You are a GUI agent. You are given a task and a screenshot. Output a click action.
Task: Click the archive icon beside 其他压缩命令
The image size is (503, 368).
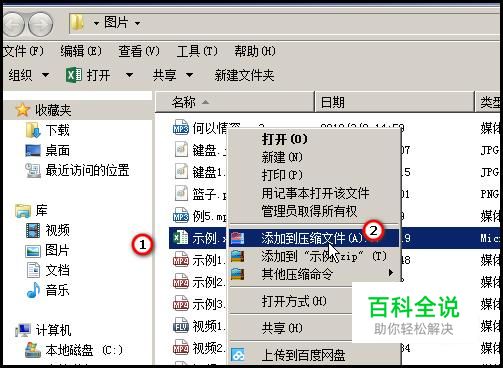[237, 274]
